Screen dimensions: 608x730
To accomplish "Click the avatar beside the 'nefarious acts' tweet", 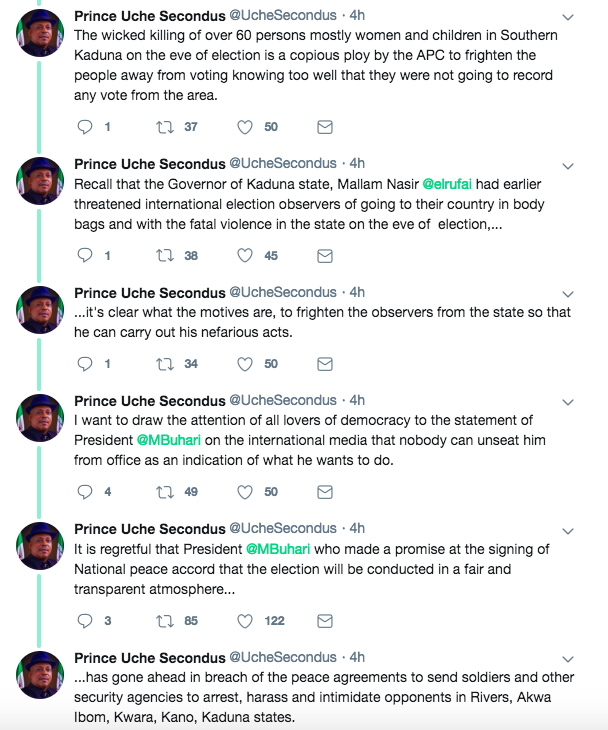I will 40,308.
